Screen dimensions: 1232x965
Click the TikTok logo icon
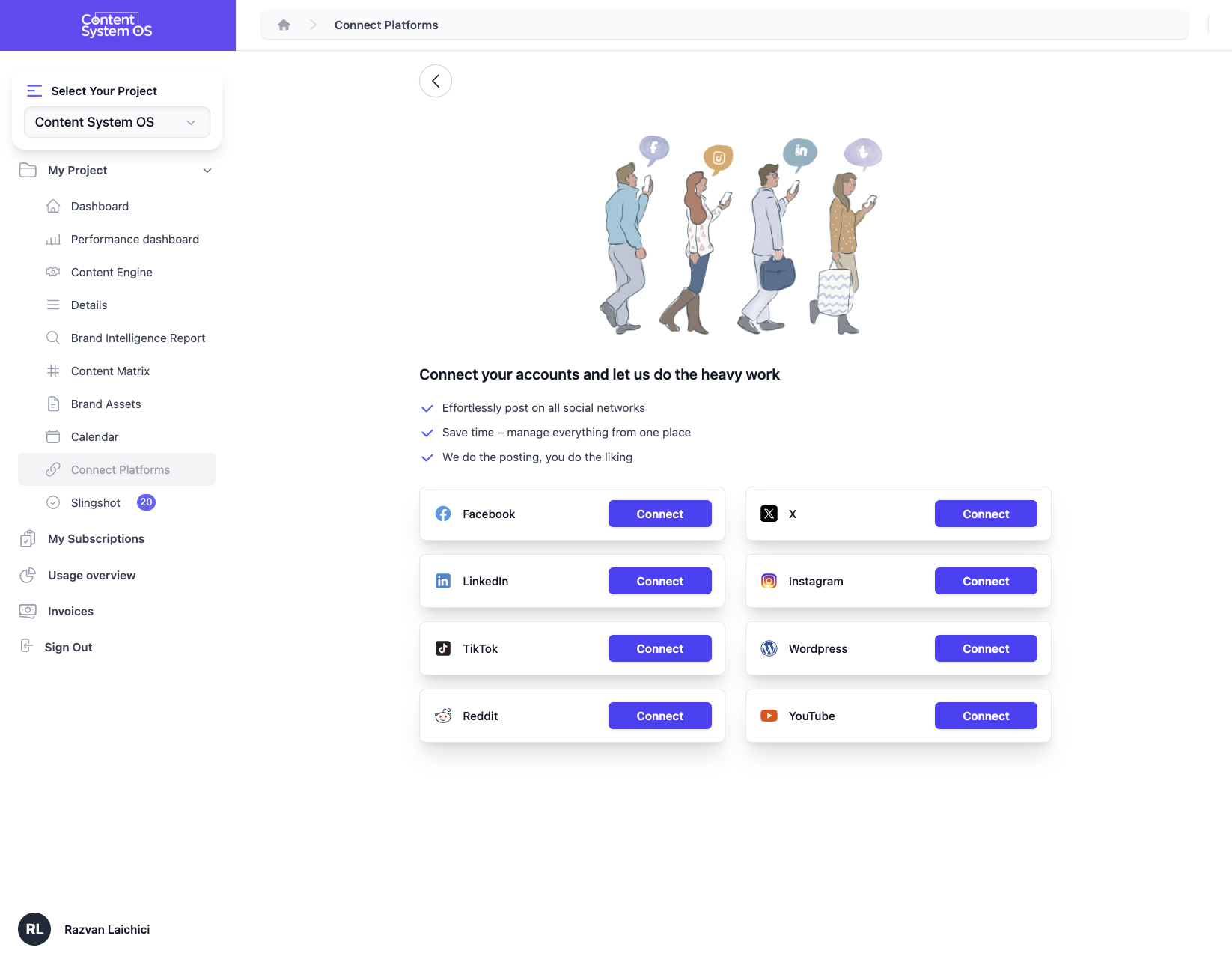[x=443, y=648]
